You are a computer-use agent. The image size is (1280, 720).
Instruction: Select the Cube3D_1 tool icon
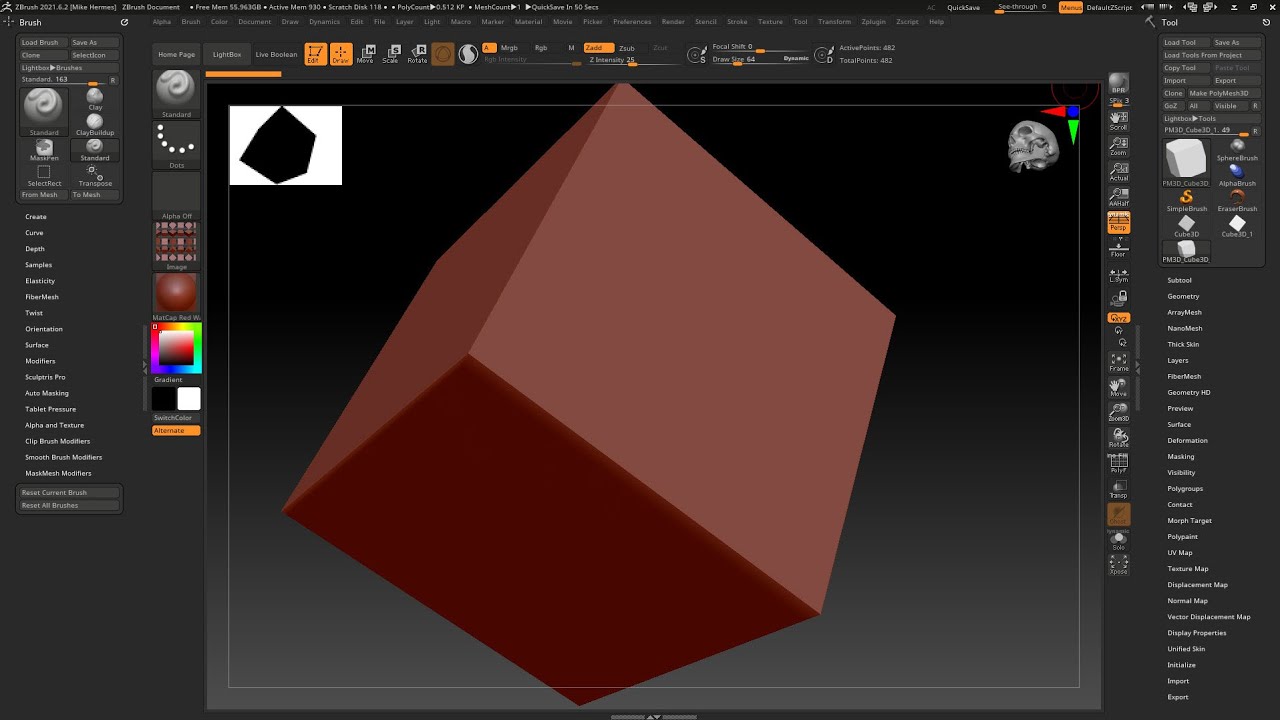pos(1237,226)
